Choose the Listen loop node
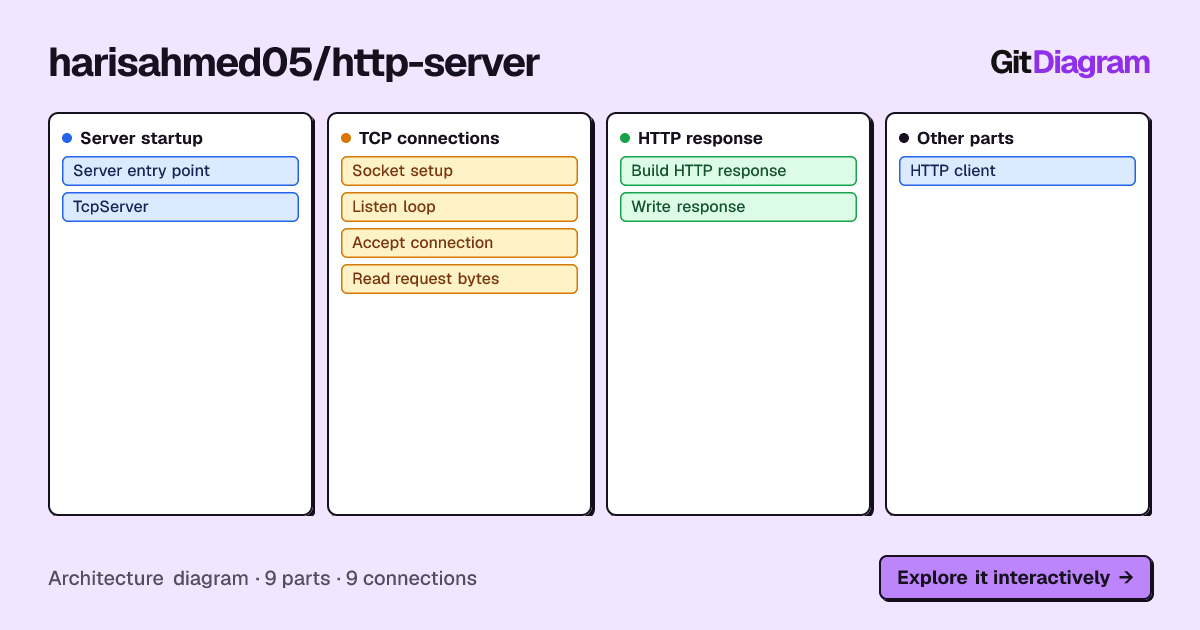The height and width of the screenshot is (630, 1200). tap(459, 207)
